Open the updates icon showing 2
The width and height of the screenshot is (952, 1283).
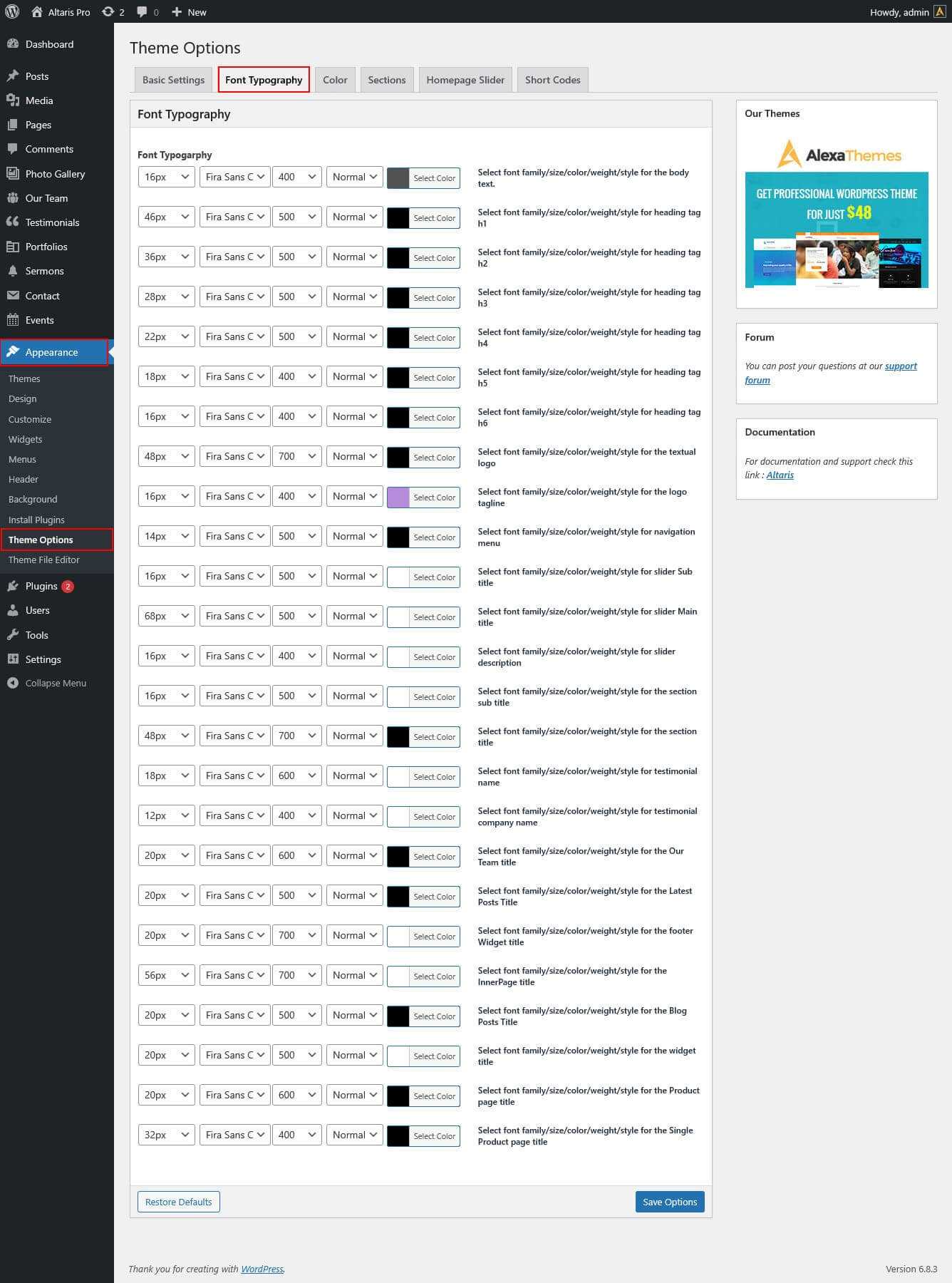click(x=108, y=11)
